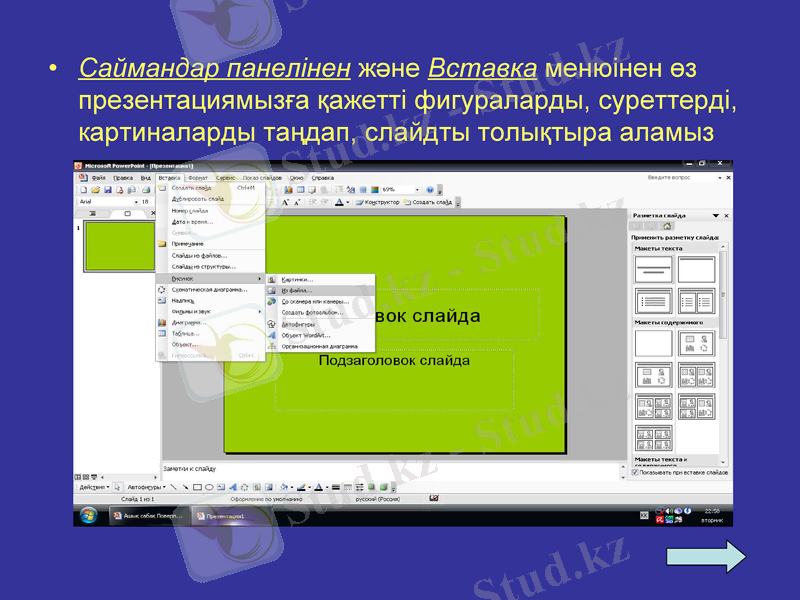The width and height of the screenshot is (800, 600).
Task: Open the Разметка слайда pane dropdown arrow
Action: point(715,215)
